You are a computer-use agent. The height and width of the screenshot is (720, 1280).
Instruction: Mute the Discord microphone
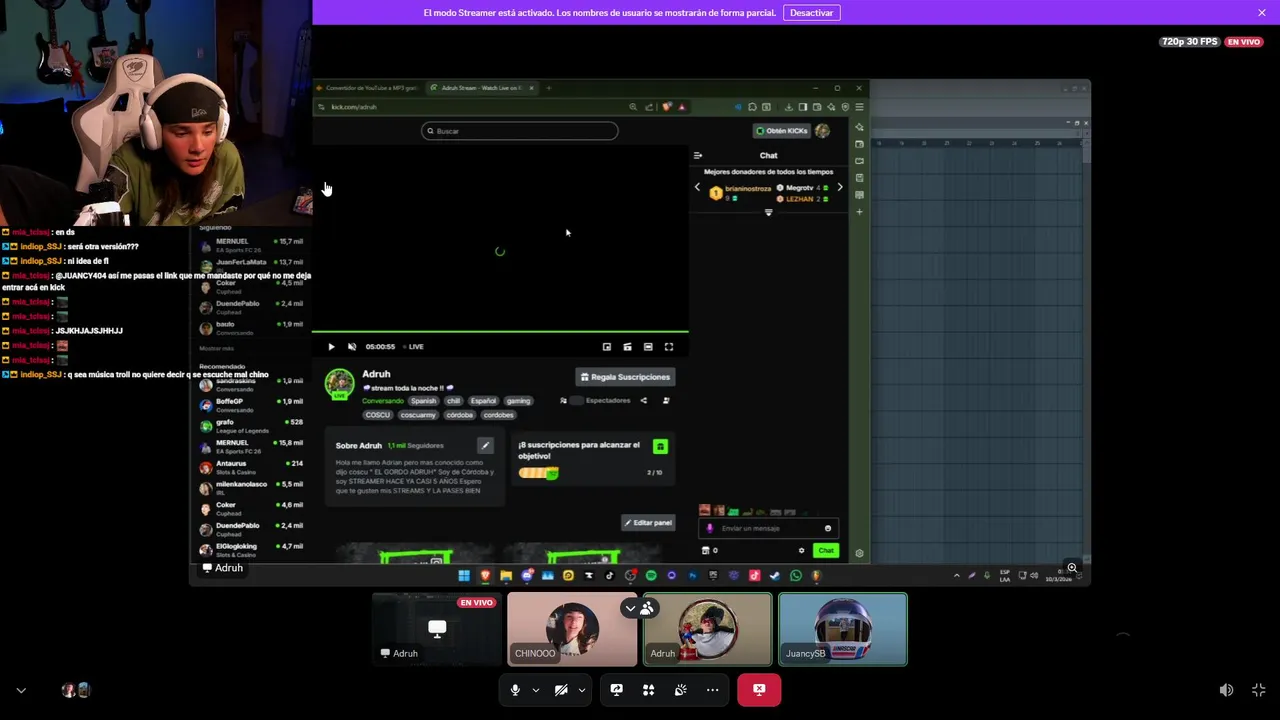pyautogui.click(x=515, y=690)
